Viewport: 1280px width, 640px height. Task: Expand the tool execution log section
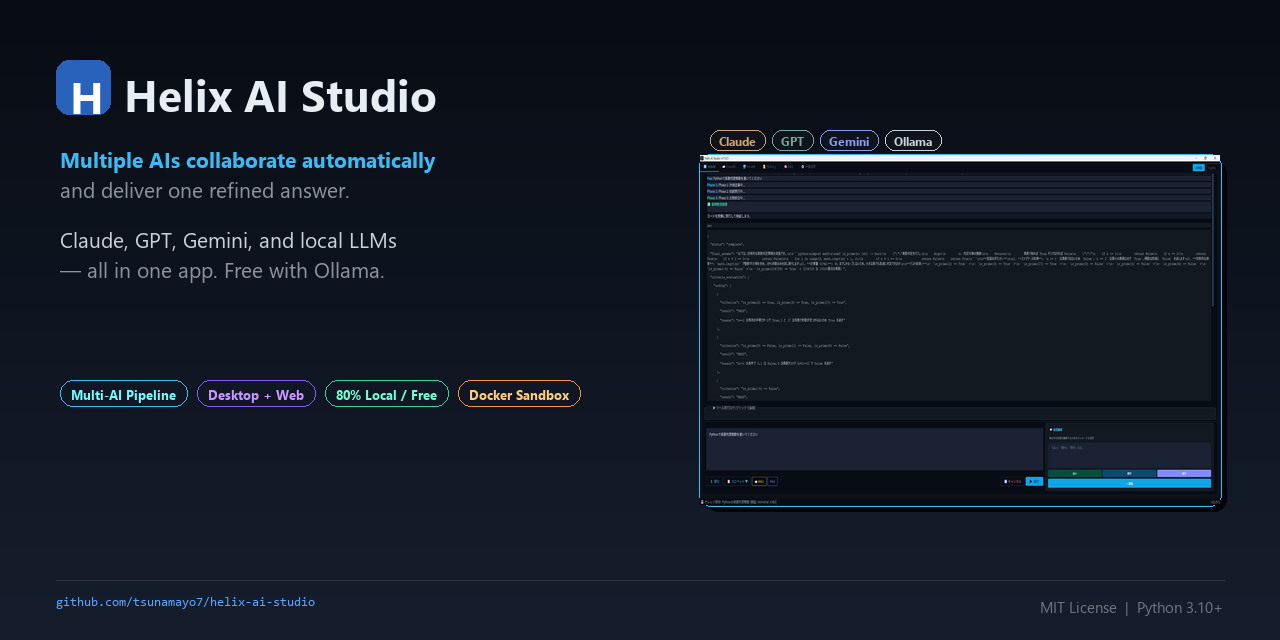pyautogui.click(x=733, y=407)
